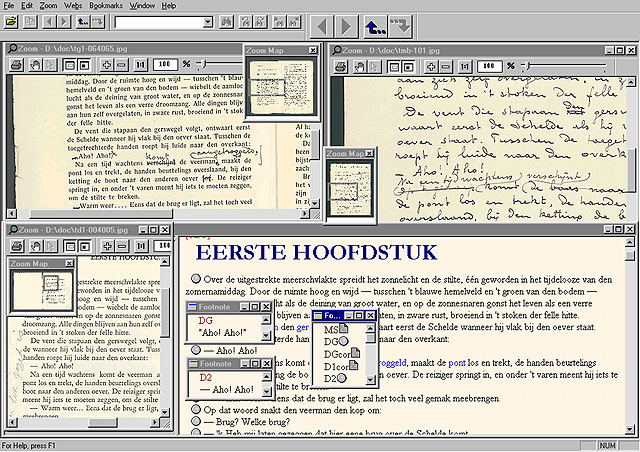Click the copy pages icon next to open folder
This screenshot has height=452, width=640.
pos(30,22)
